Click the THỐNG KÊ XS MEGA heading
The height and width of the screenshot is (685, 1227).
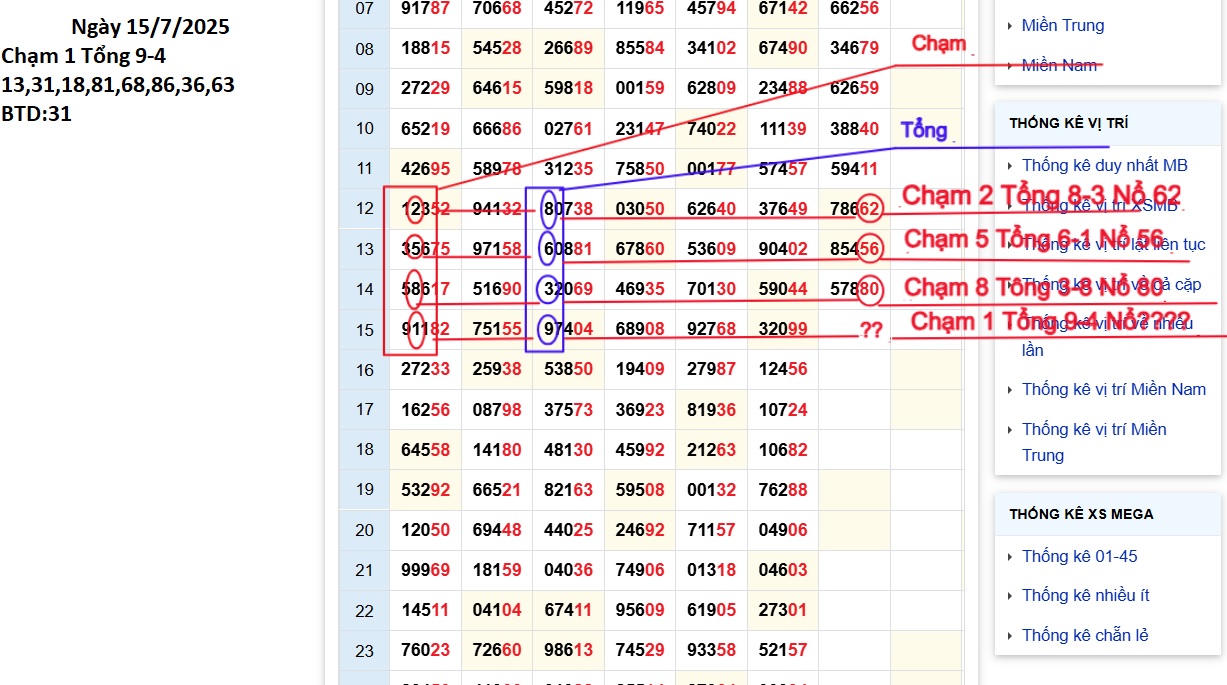(x=1081, y=514)
